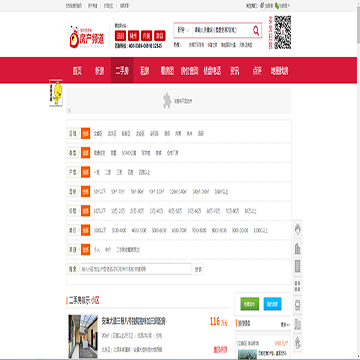Open the 资讯 navigation tab
Screen dimensions: 360x360
pyautogui.click(x=234, y=71)
